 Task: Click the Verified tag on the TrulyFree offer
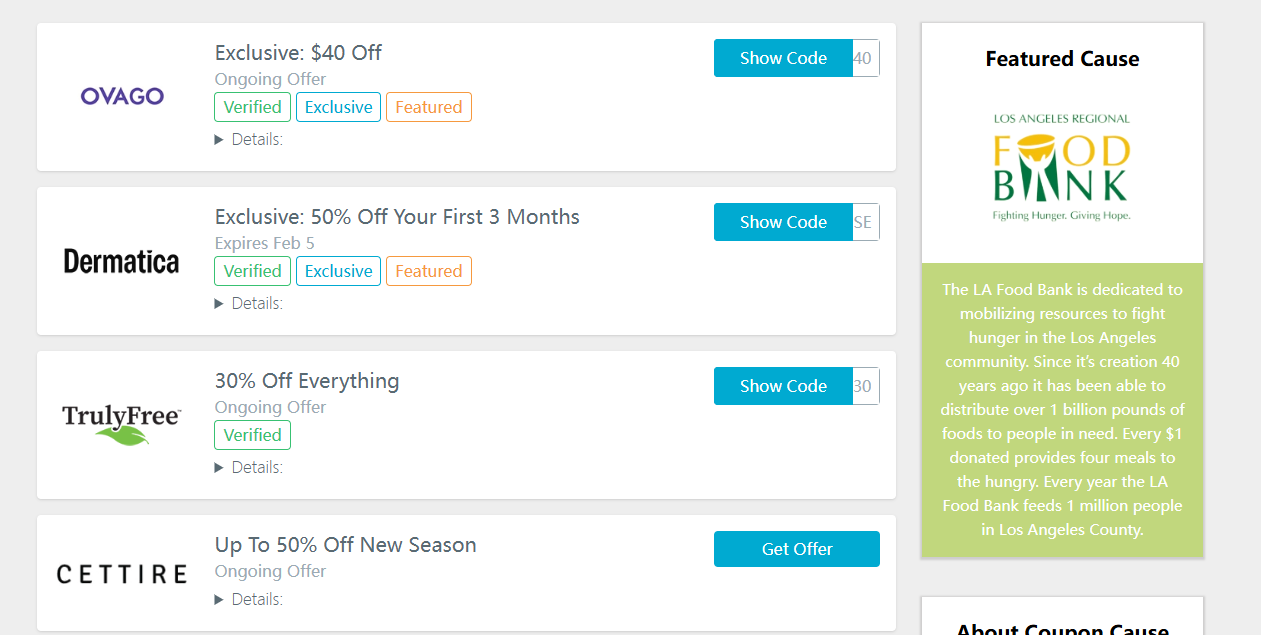click(x=252, y=435)
